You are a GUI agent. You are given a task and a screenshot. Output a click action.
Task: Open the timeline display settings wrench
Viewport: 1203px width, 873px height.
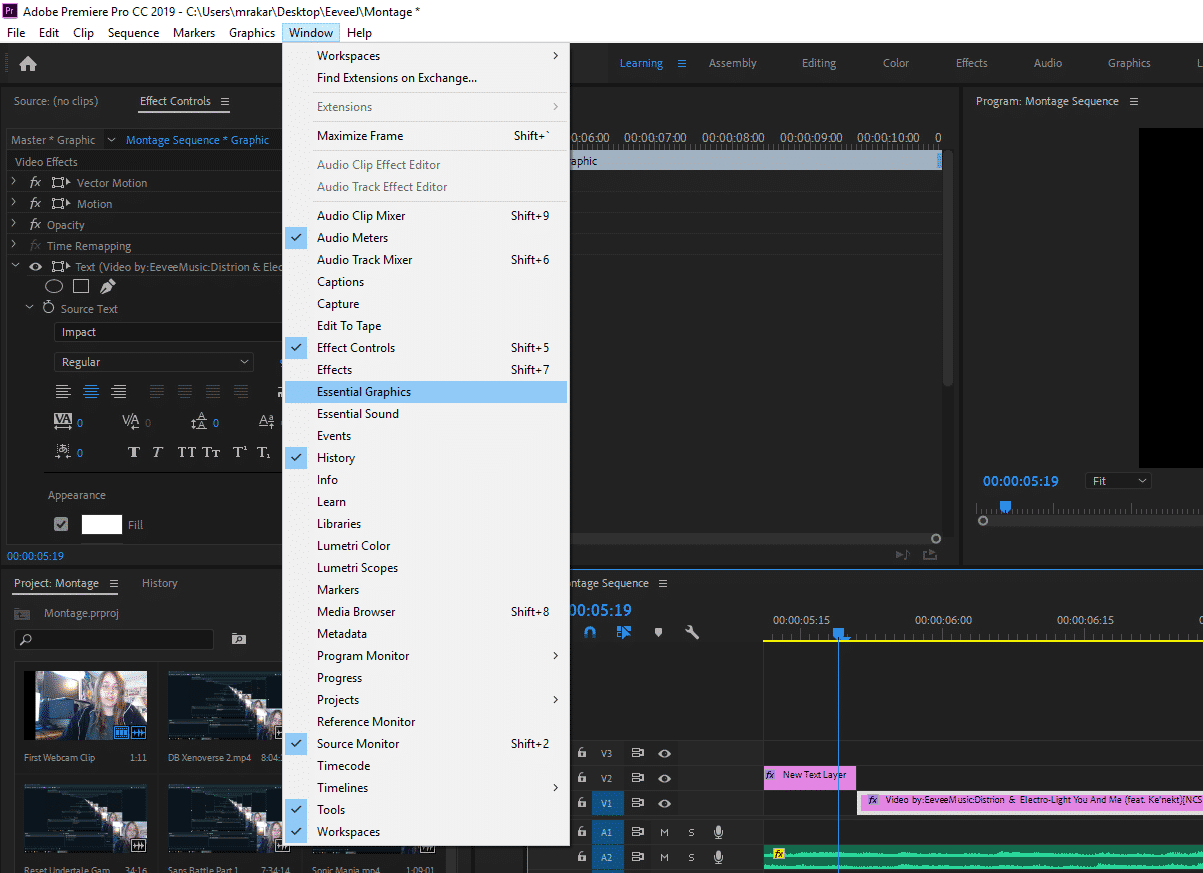point(693,632)
